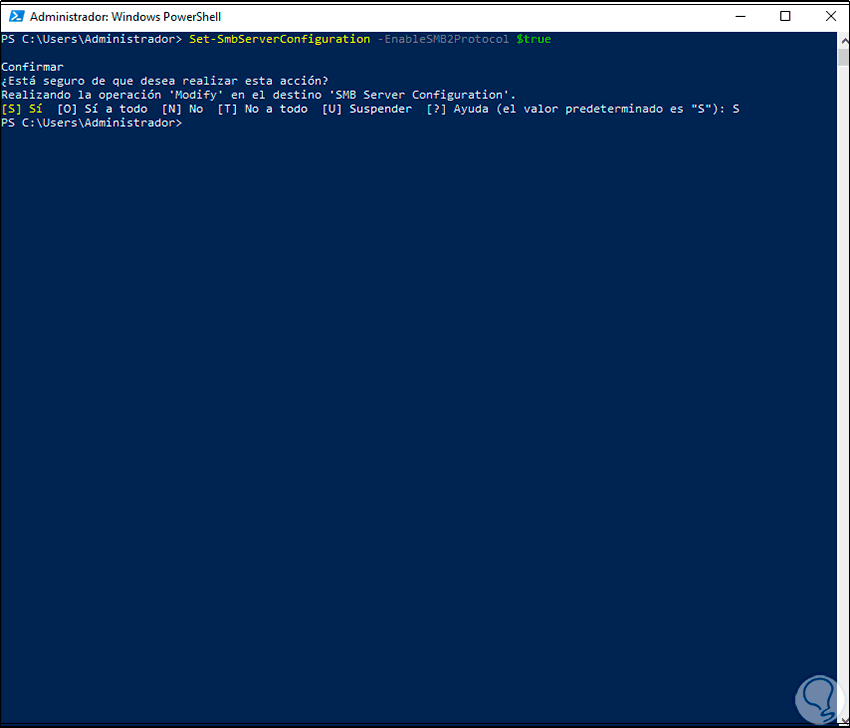This screenshot has width=850, height=728.
Task: Click the last empty PS prompt line
Action: click(92, 123)
